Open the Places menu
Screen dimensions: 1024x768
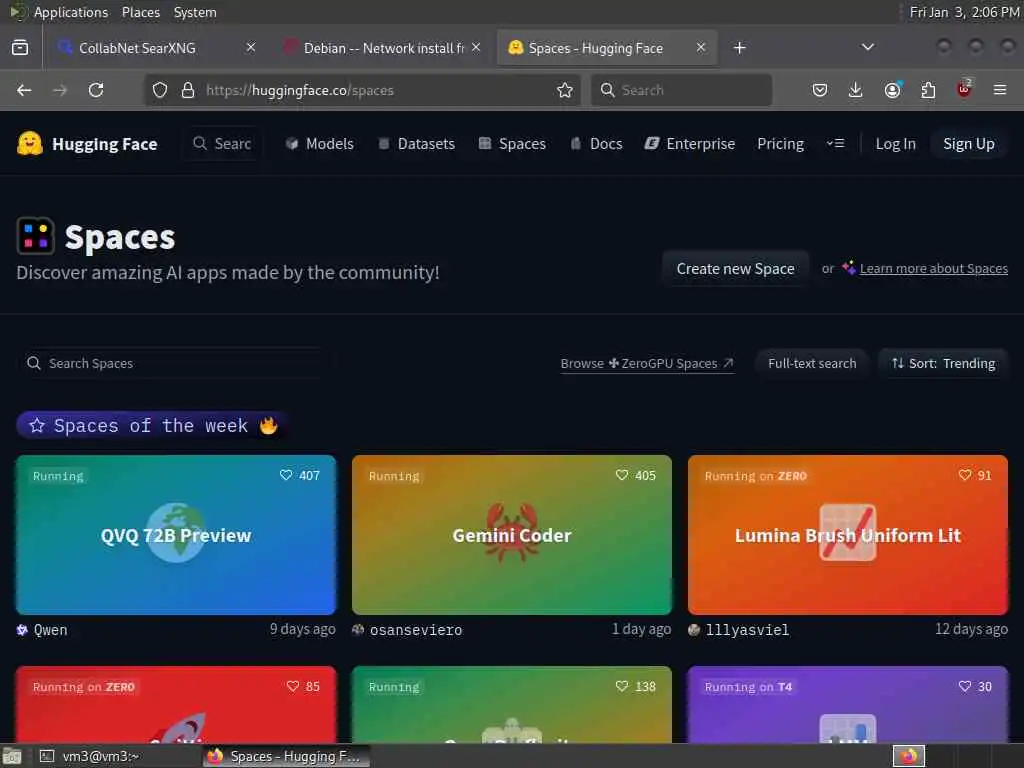140,12
